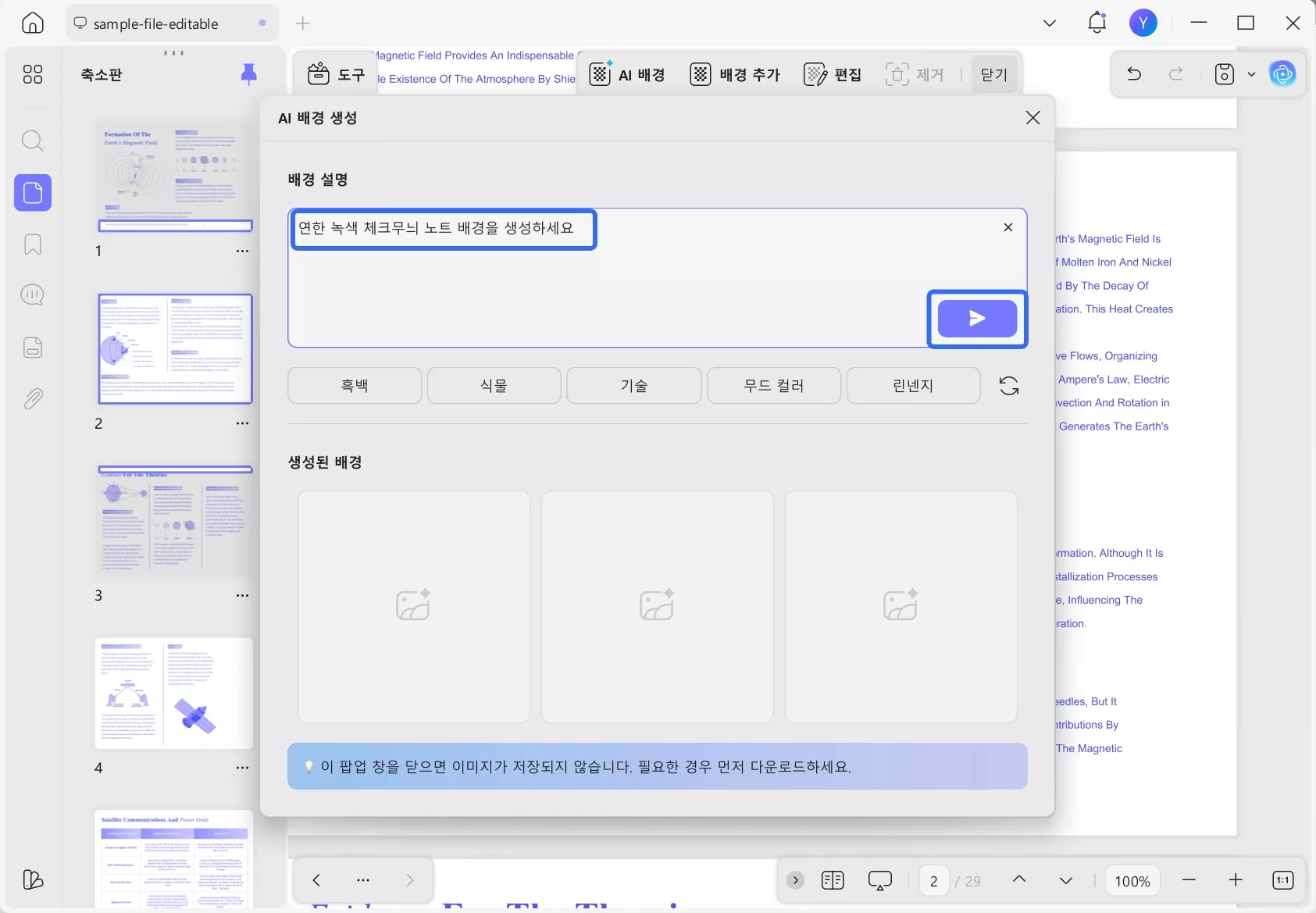Screen dimensions: 1316x913
Task: Open the bookmarks panel in the sidebar
Action: click(32, 244)
